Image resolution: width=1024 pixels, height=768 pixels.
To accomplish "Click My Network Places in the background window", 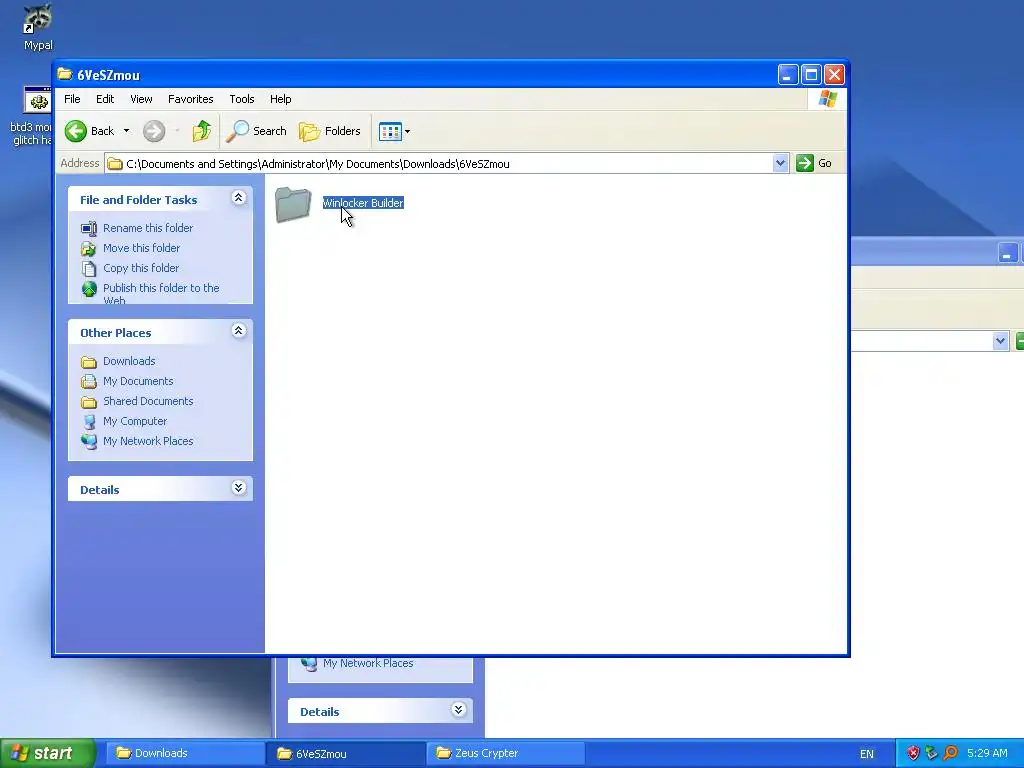I will [x=368, y=664].
